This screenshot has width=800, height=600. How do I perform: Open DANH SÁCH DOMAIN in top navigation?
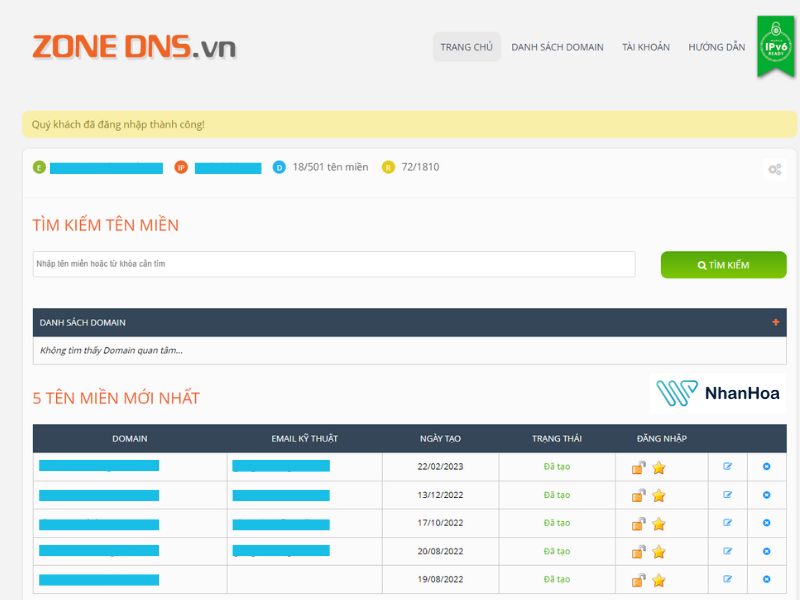557,47
